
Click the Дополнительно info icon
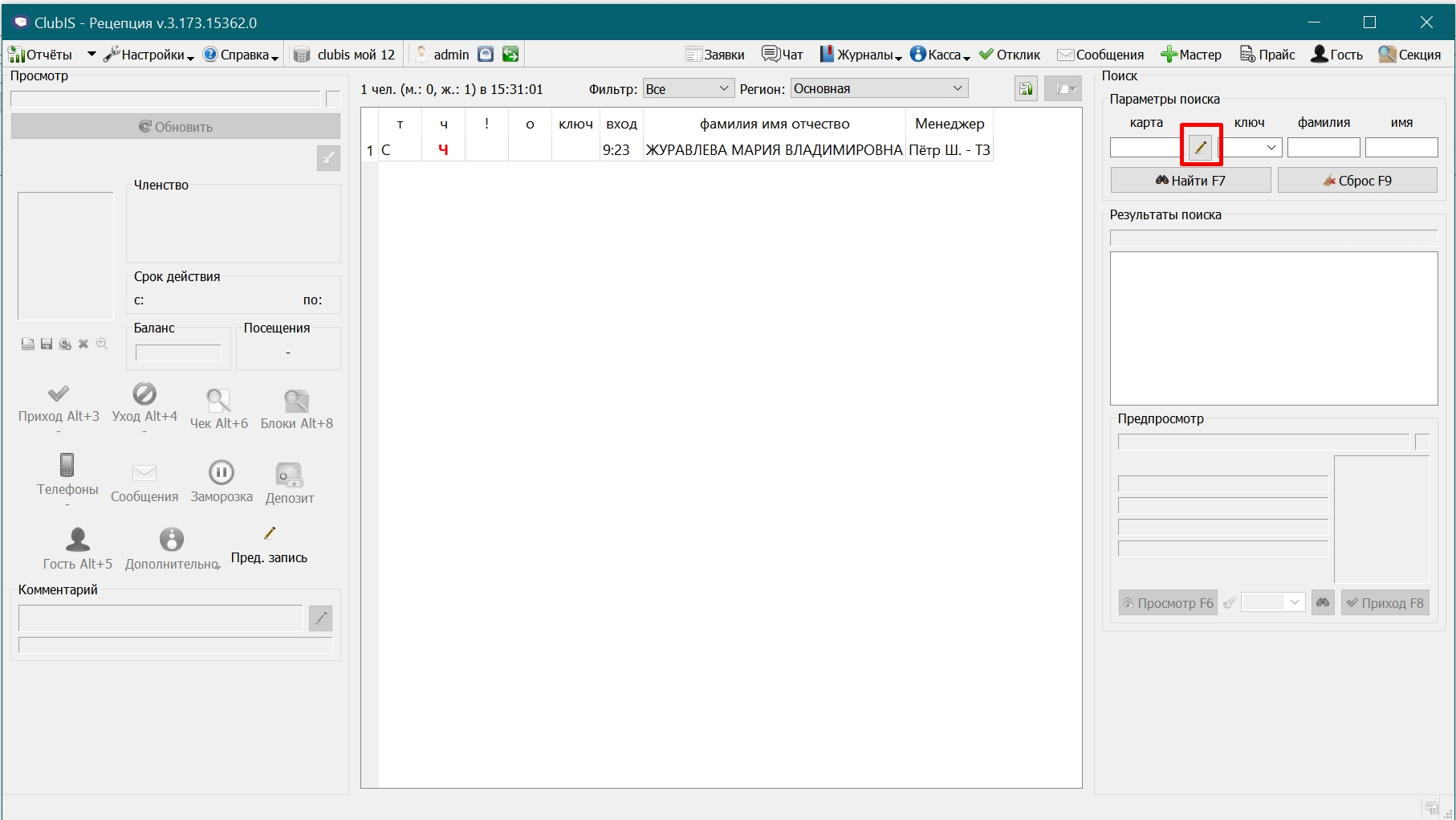click(x=172, y=539)
